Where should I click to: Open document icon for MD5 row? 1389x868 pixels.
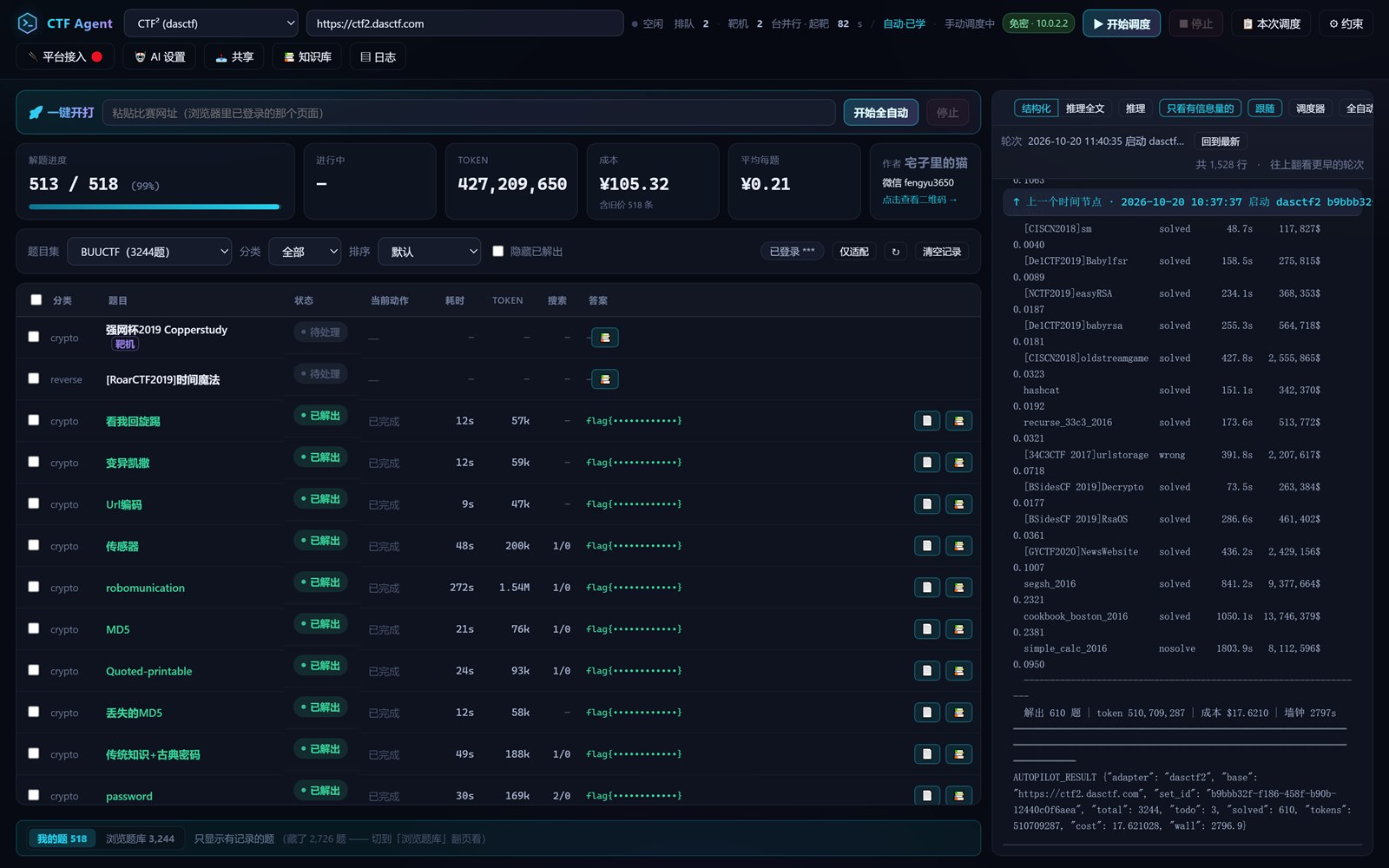[x=927, y=628]
